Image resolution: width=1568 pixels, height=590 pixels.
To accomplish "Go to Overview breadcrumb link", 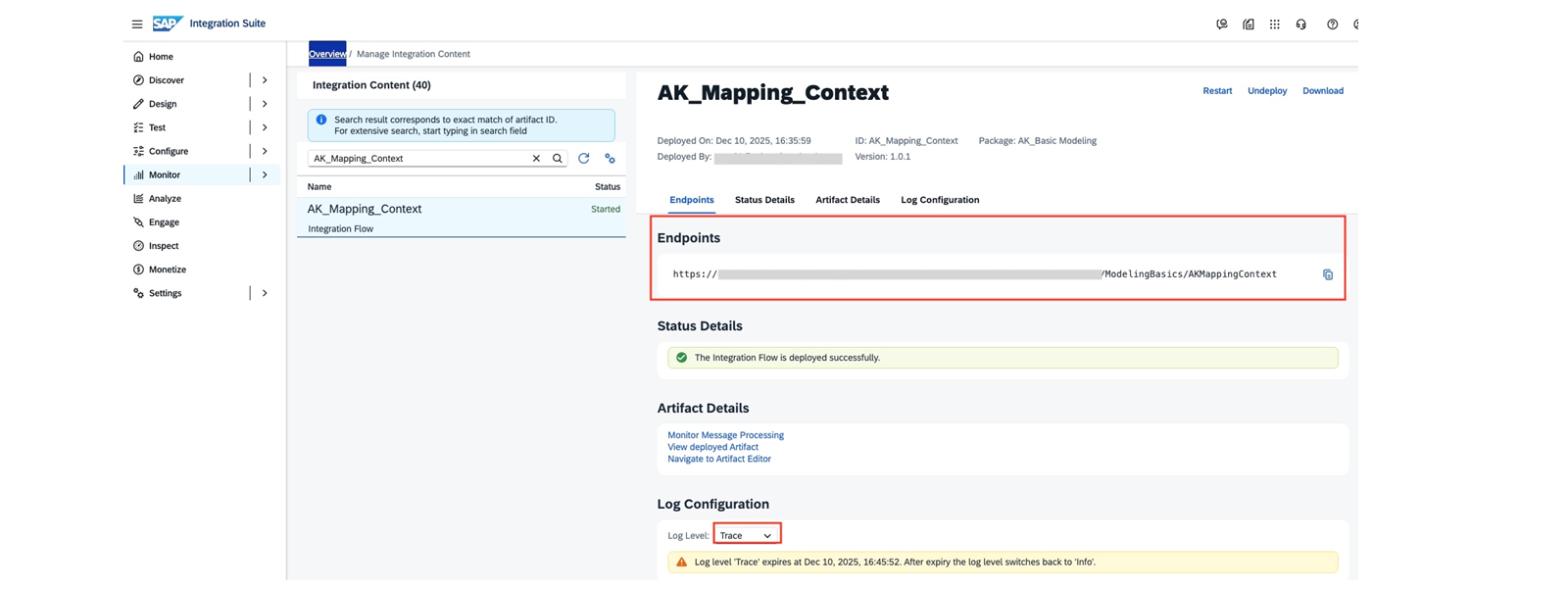I will [327, 54].
